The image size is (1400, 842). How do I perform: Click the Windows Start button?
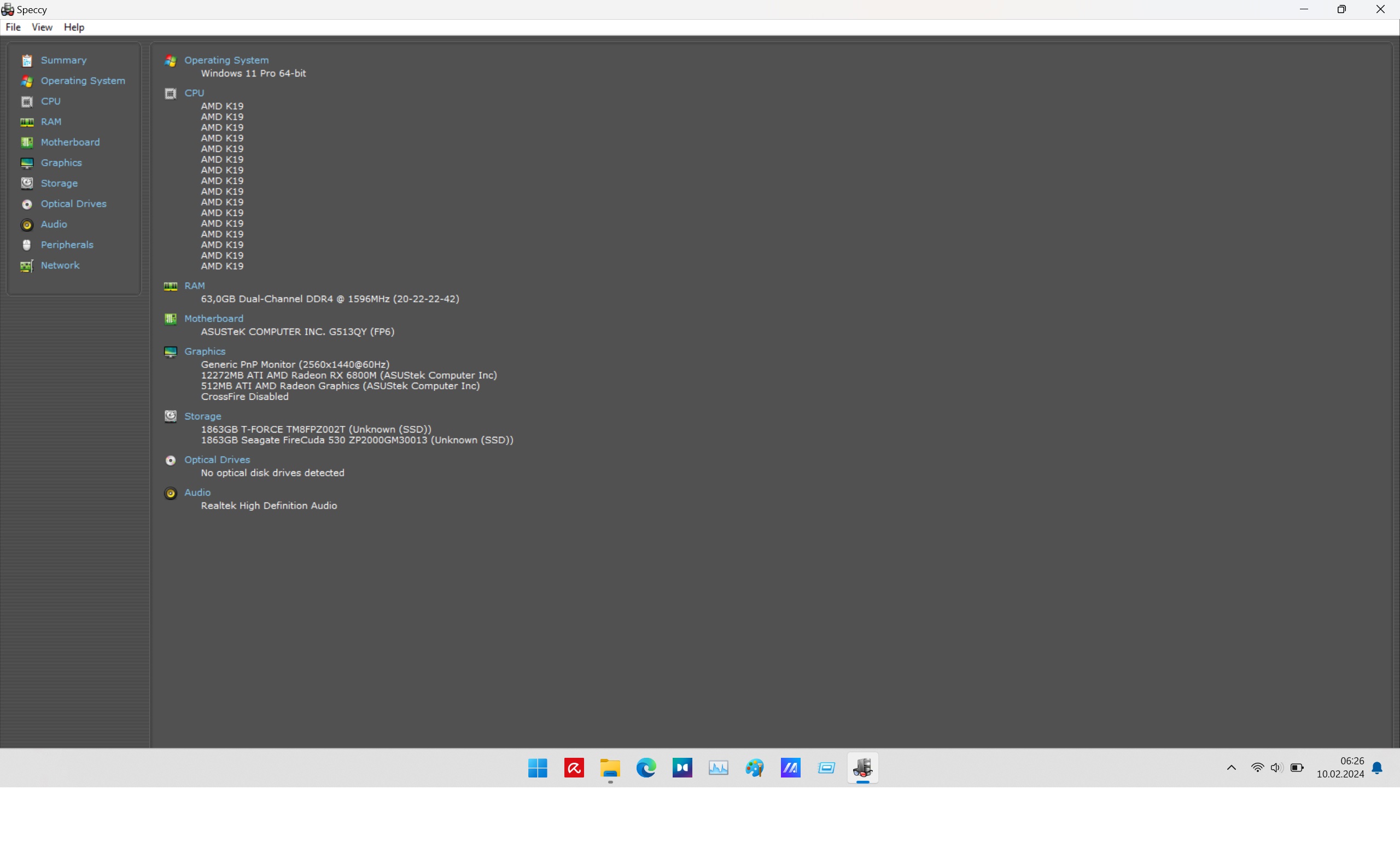point(538,768)
